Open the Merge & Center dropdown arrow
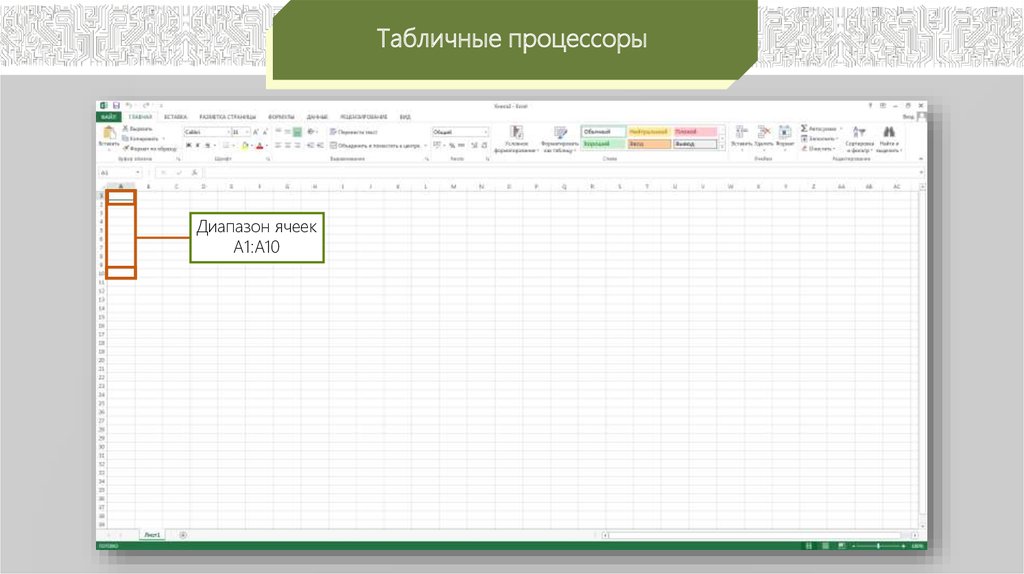This screenshot has height=574, width=1024. 425,146
